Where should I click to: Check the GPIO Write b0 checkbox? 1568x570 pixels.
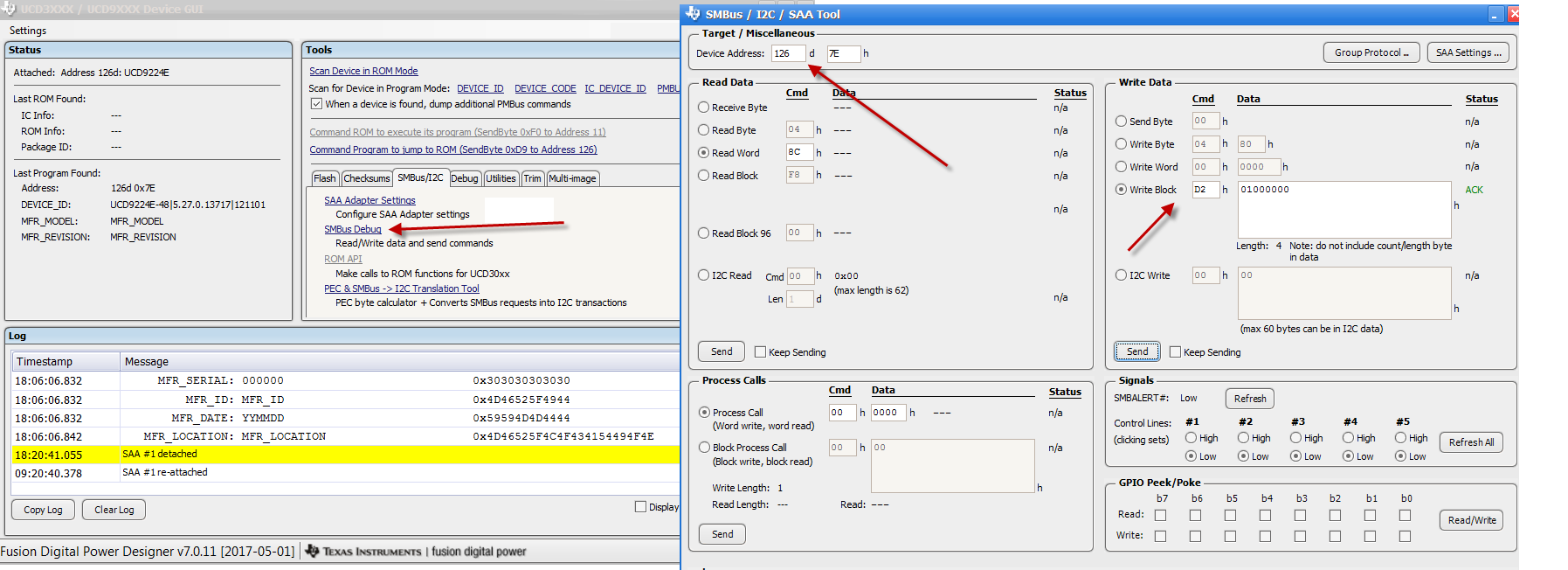[1405, 536]
